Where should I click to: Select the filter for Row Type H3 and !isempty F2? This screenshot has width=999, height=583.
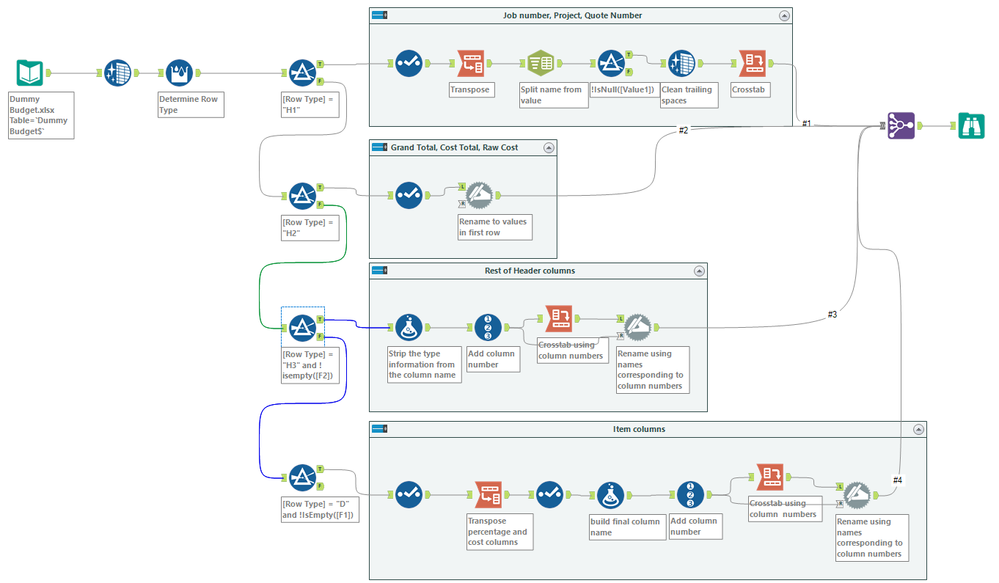[302, 327]
